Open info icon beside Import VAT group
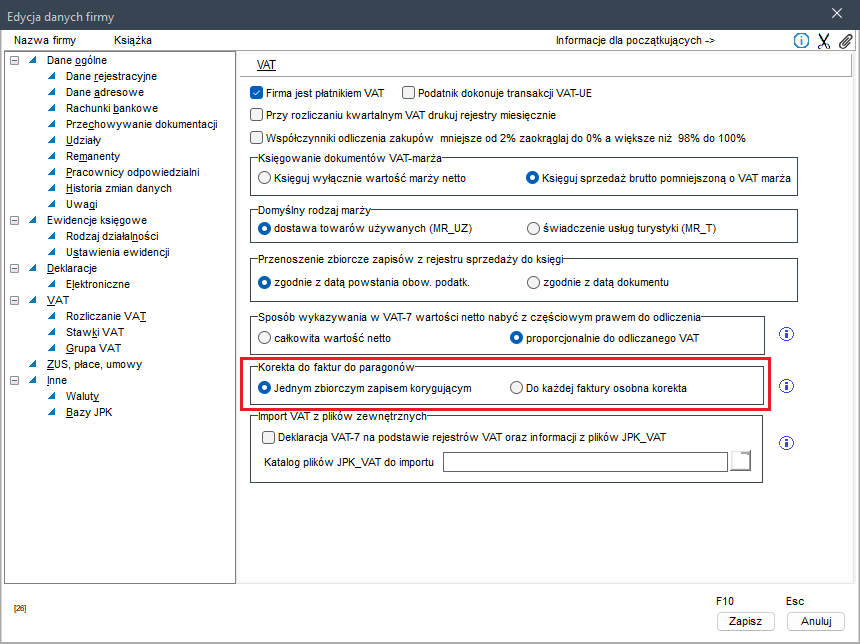This screenshot has width=860, height=644. click(787, 443)
